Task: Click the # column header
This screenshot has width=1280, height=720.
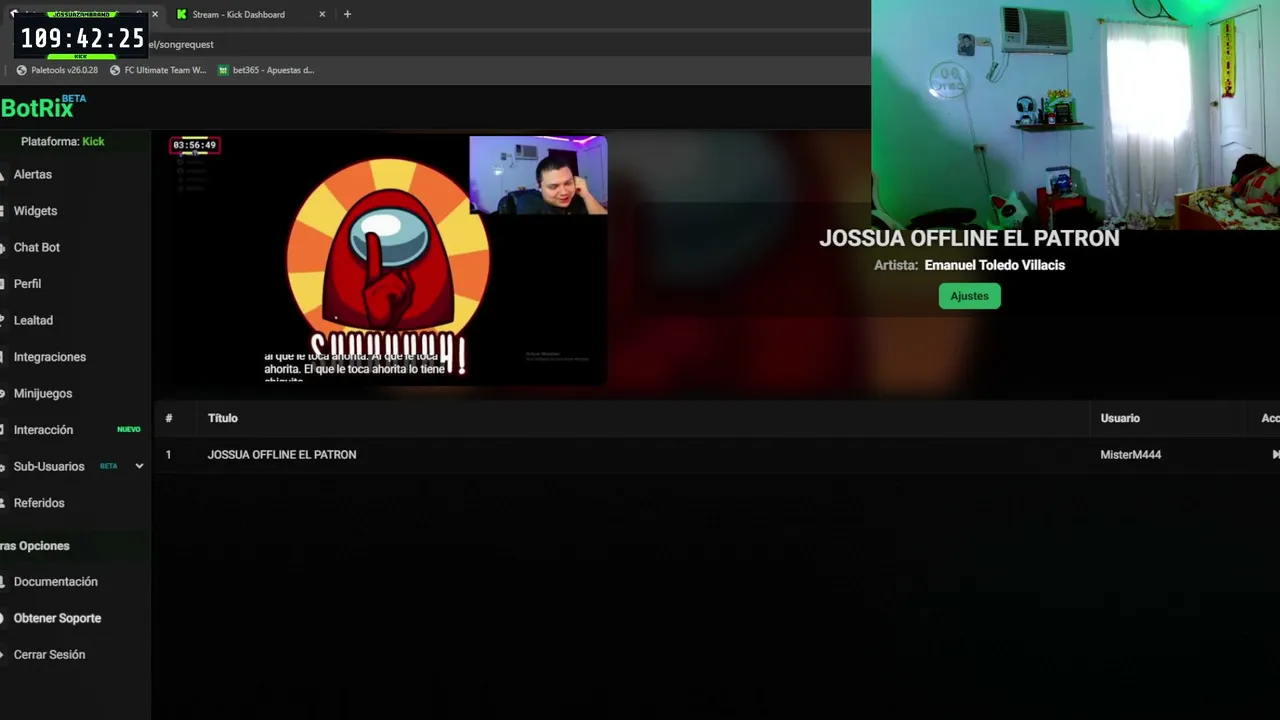Action: 168,418
